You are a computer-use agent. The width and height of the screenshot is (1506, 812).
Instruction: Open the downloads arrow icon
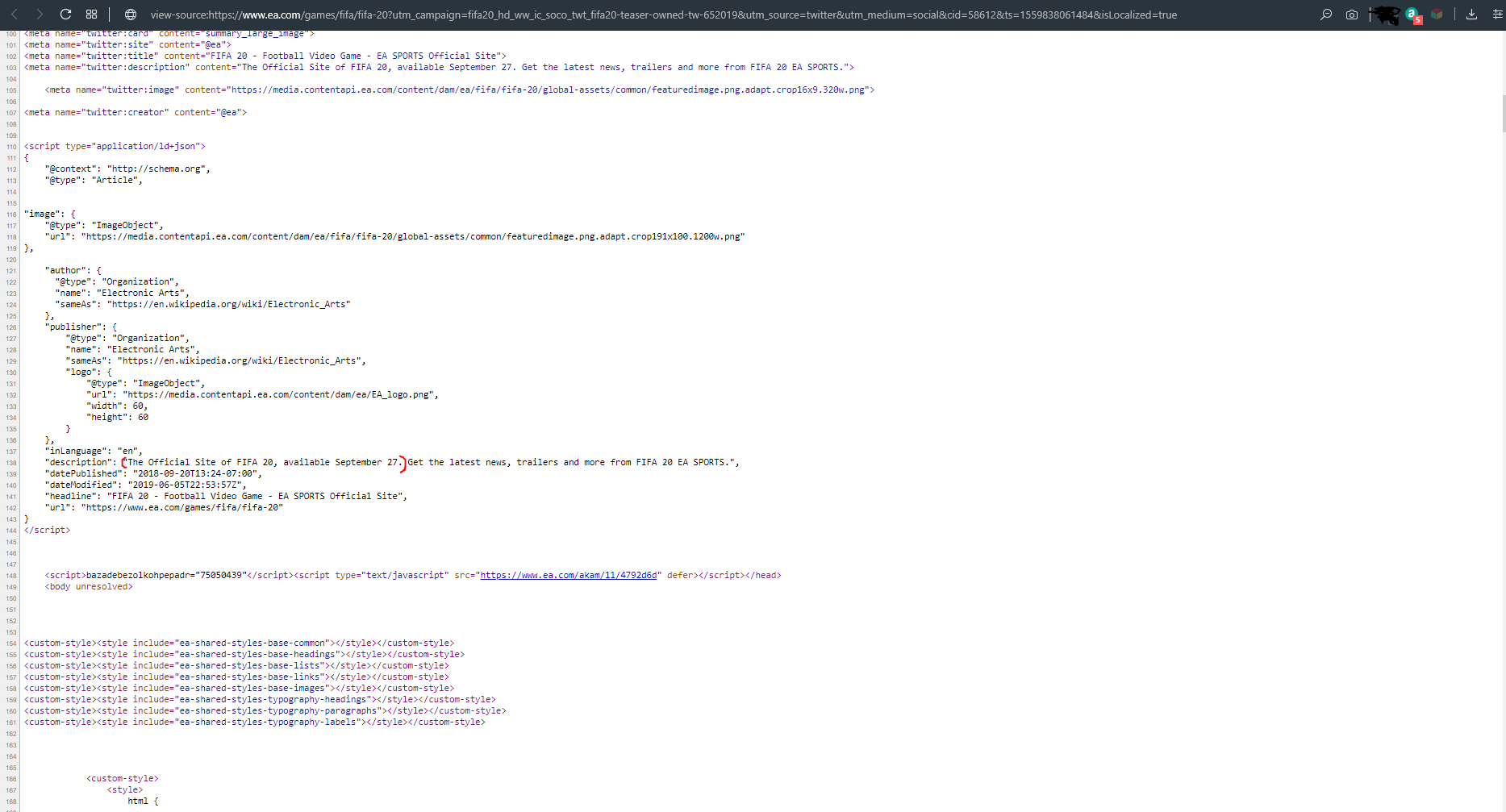(x=1471, y=15)
